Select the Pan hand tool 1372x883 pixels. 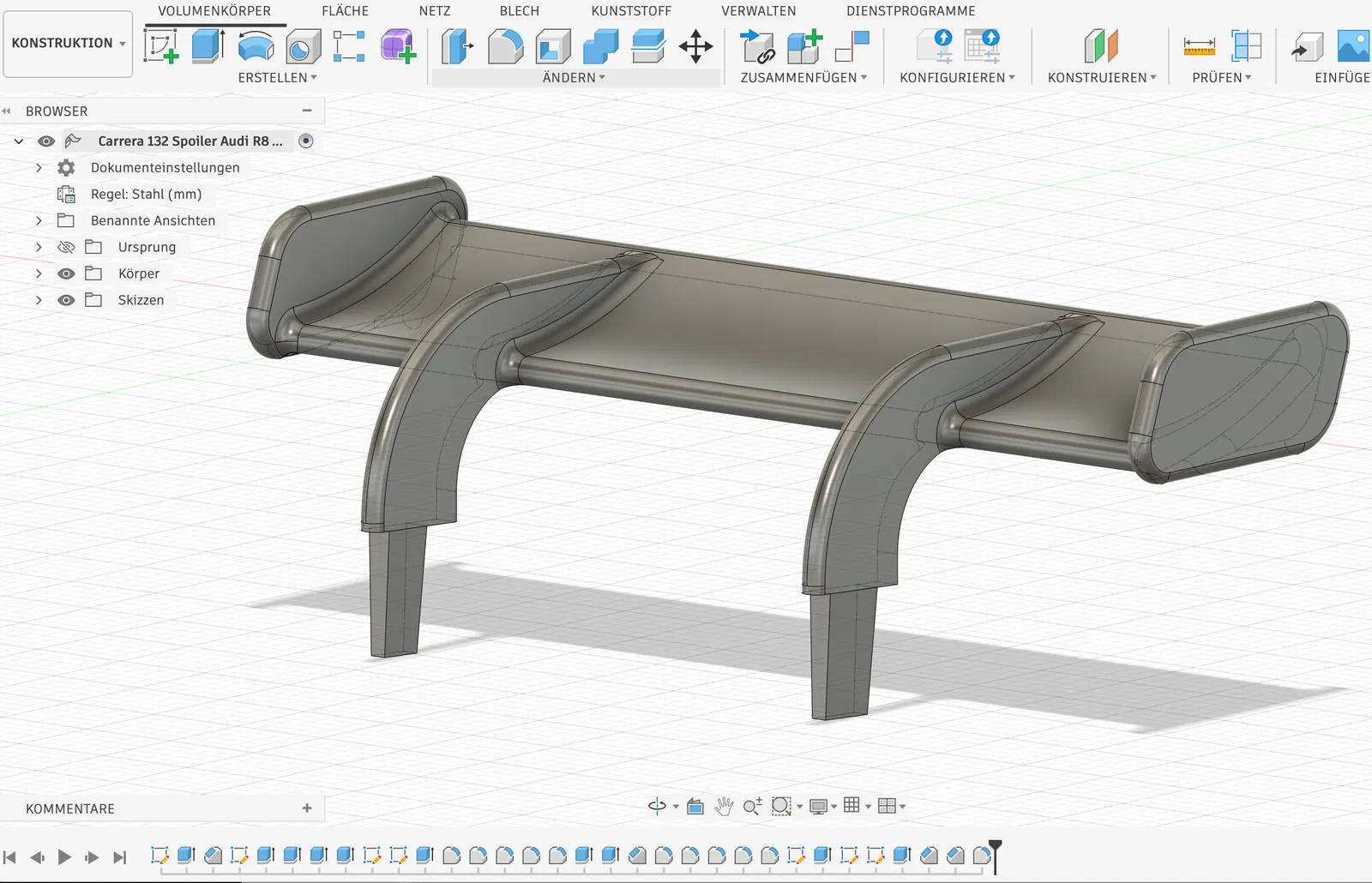point(724,806)
